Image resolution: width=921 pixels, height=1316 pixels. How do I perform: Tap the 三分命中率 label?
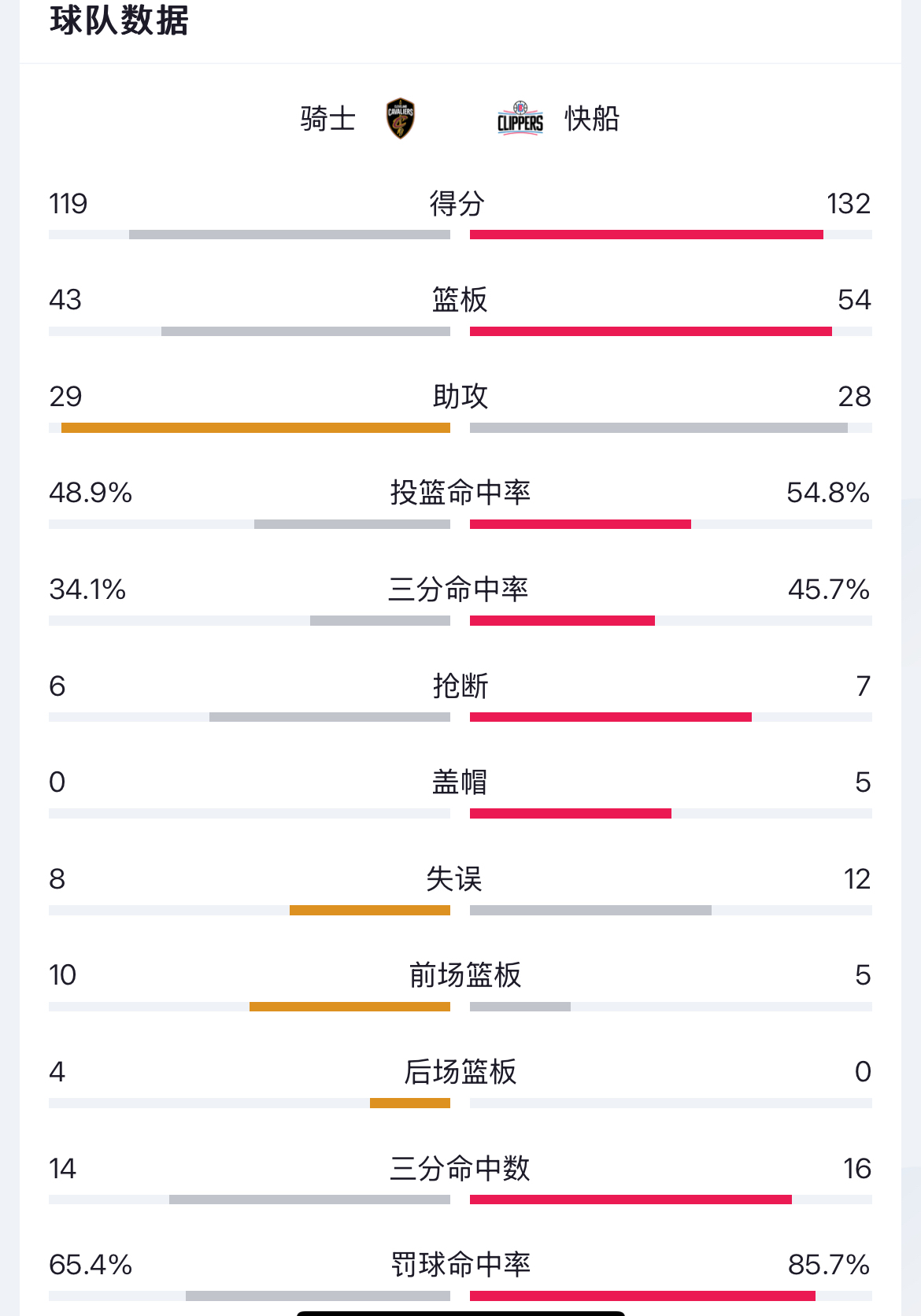click(x=458, y=590)
